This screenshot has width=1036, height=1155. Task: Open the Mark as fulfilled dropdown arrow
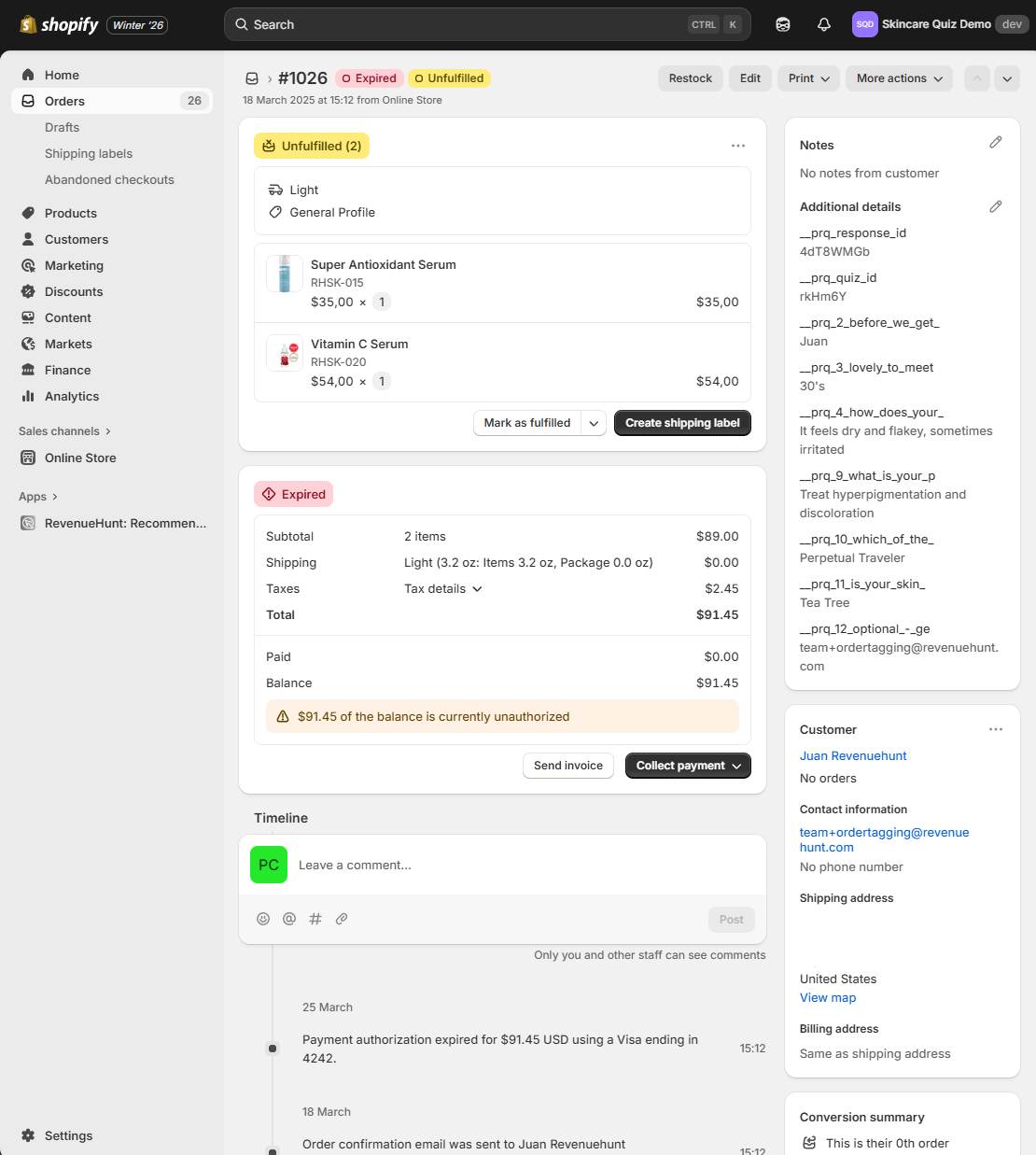point(595,423)
